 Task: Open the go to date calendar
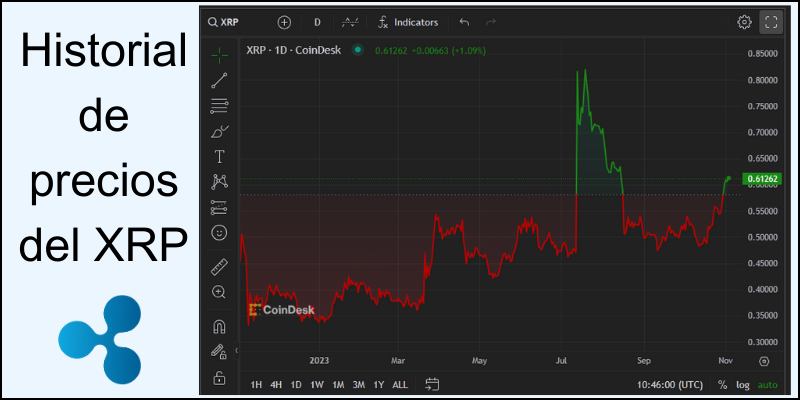(432, 385)
